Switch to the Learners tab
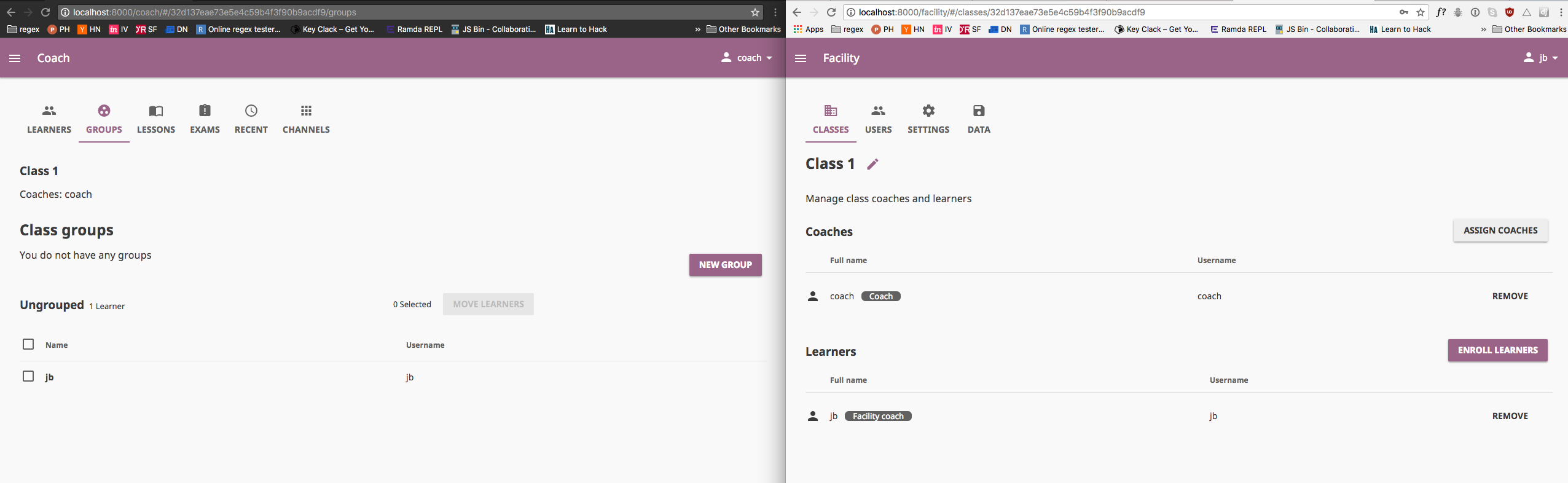The image size is (1568, 483). [x=49, y=119]
